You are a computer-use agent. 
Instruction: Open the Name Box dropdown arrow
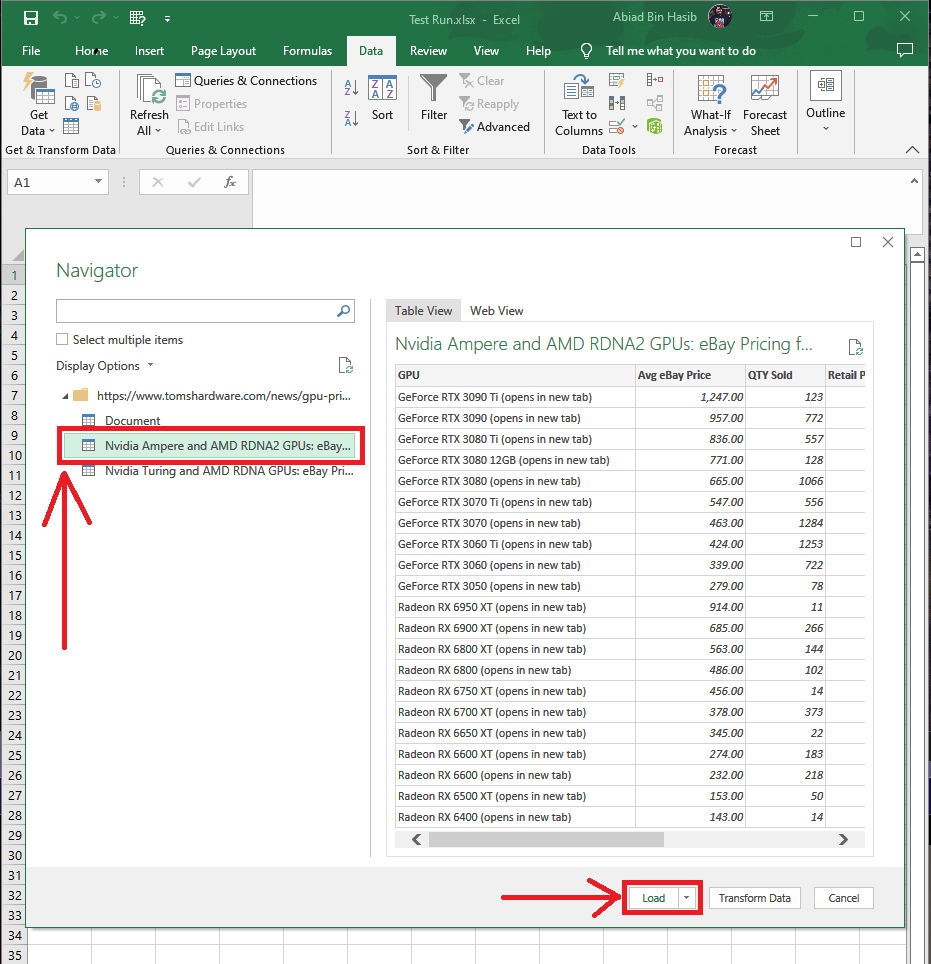coord(98,181)
